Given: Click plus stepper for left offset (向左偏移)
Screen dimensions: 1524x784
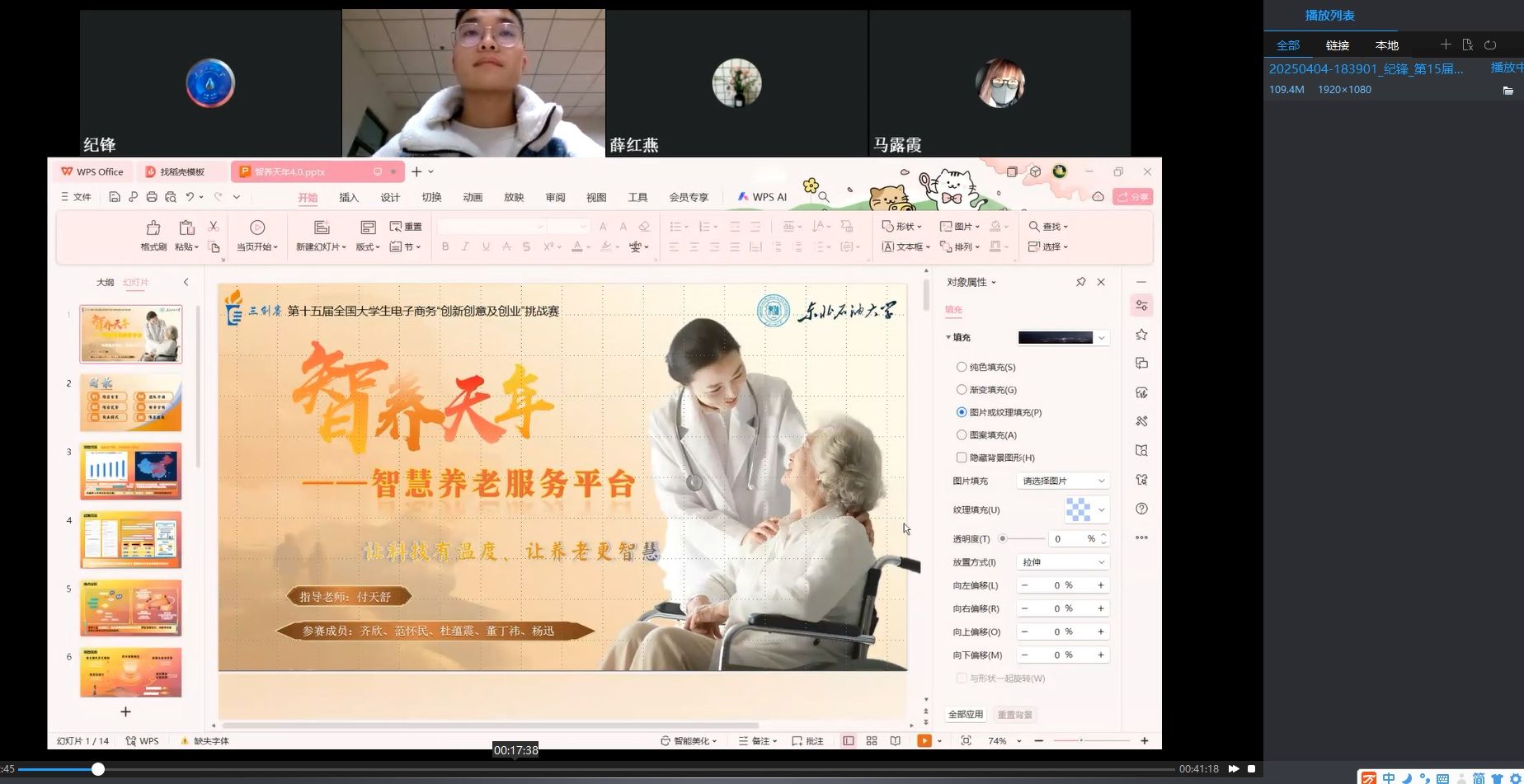Looking at the screenshot, I should (x=1100, y=585).
